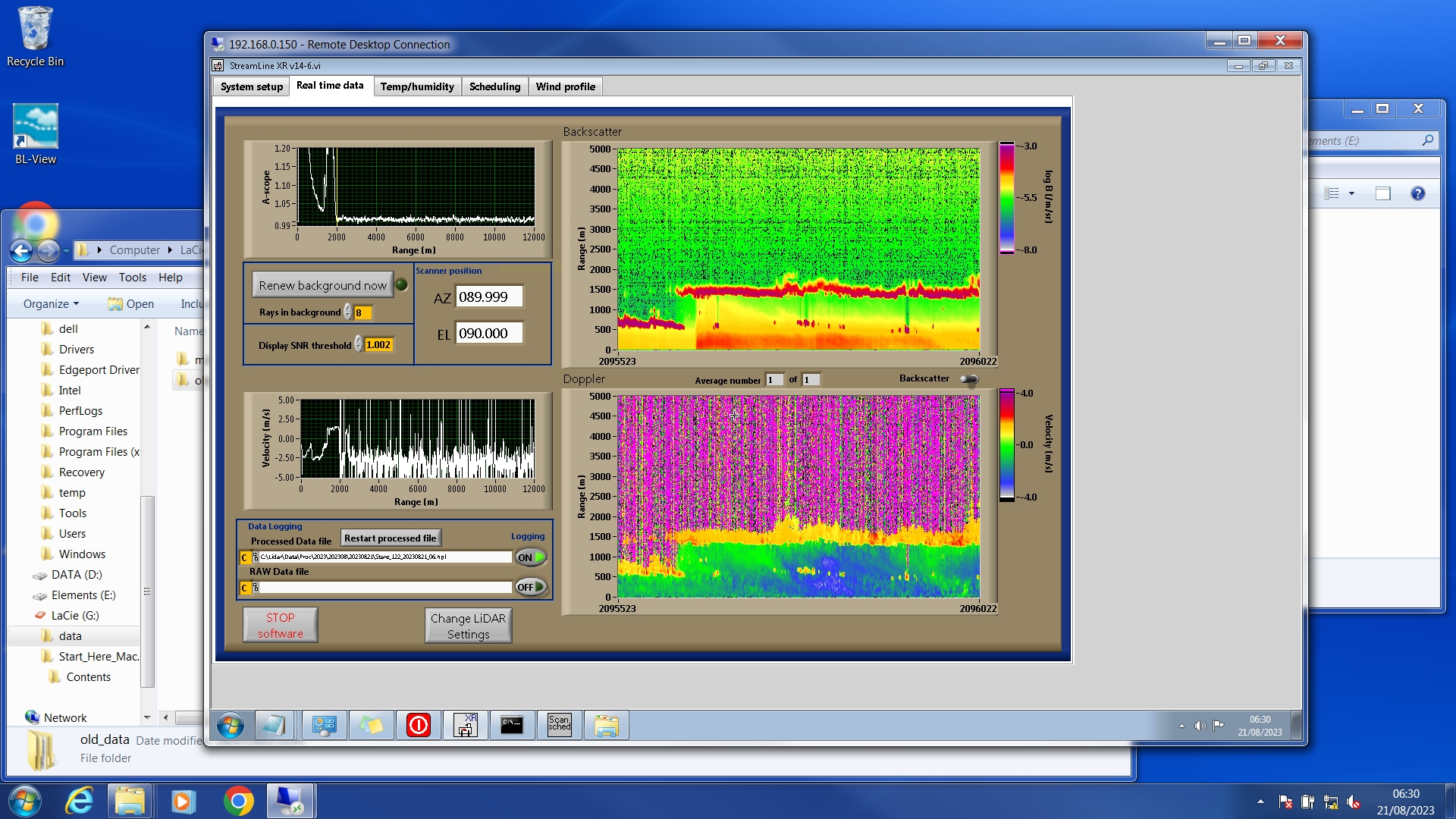Launch Google Chrome from local taskbar

point(238,801)
